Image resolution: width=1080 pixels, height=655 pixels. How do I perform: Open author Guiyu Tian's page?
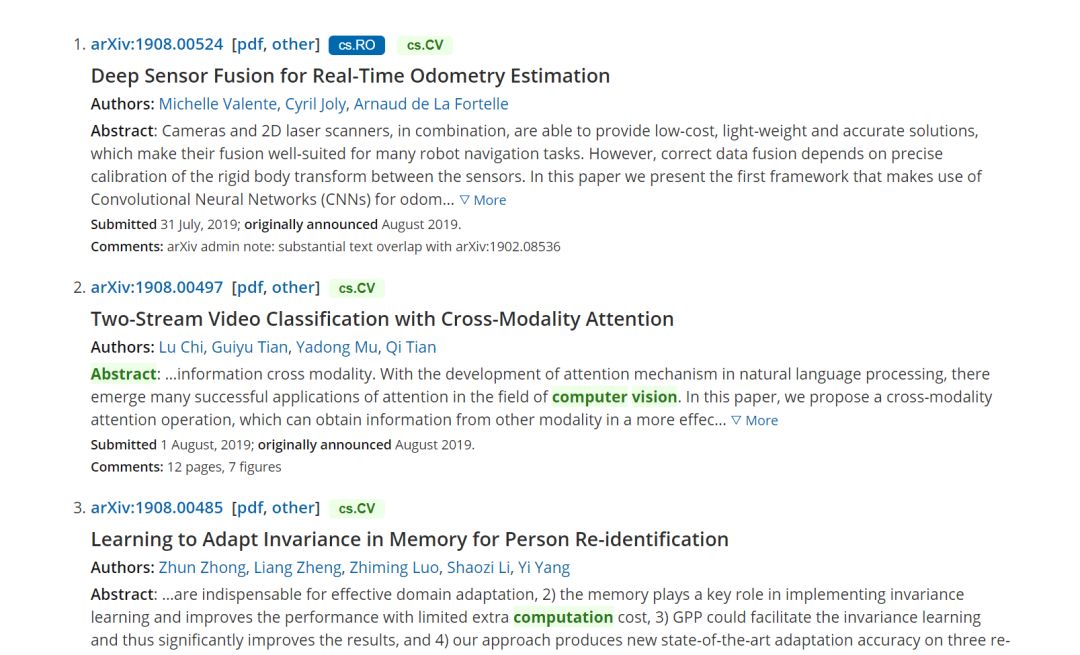point(249,347)
